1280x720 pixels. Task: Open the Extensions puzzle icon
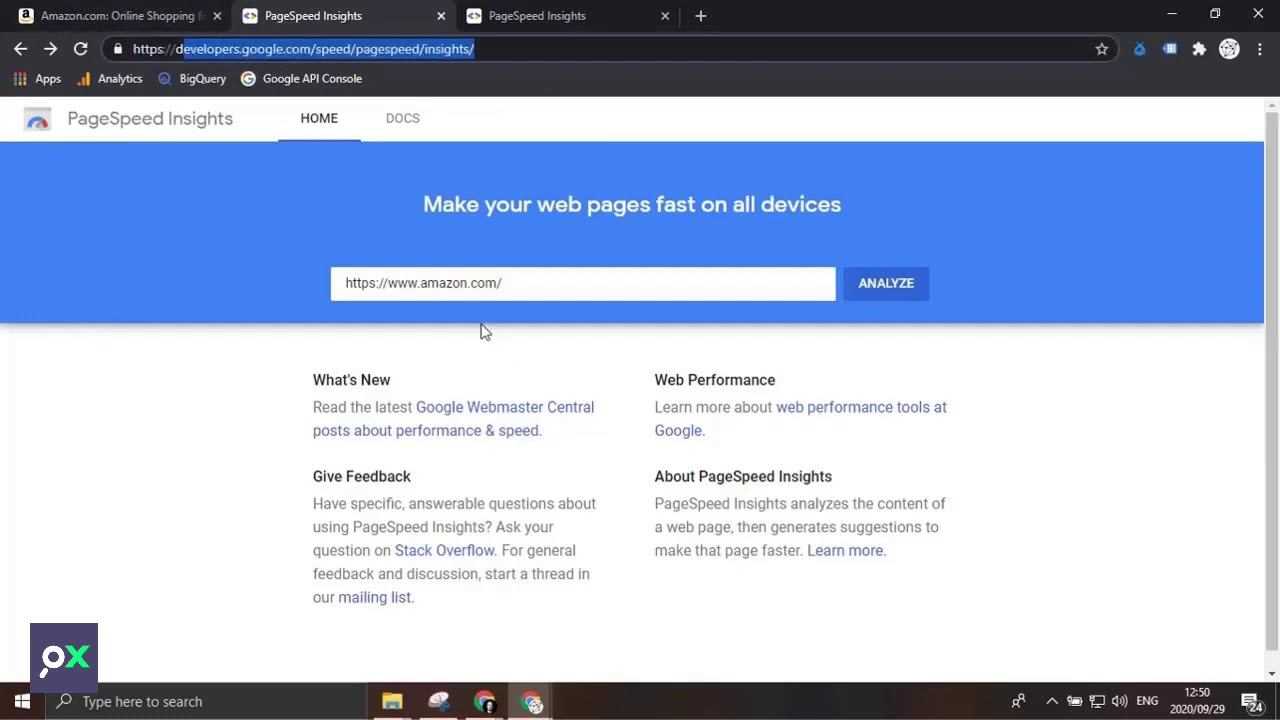click(1199, 48)
